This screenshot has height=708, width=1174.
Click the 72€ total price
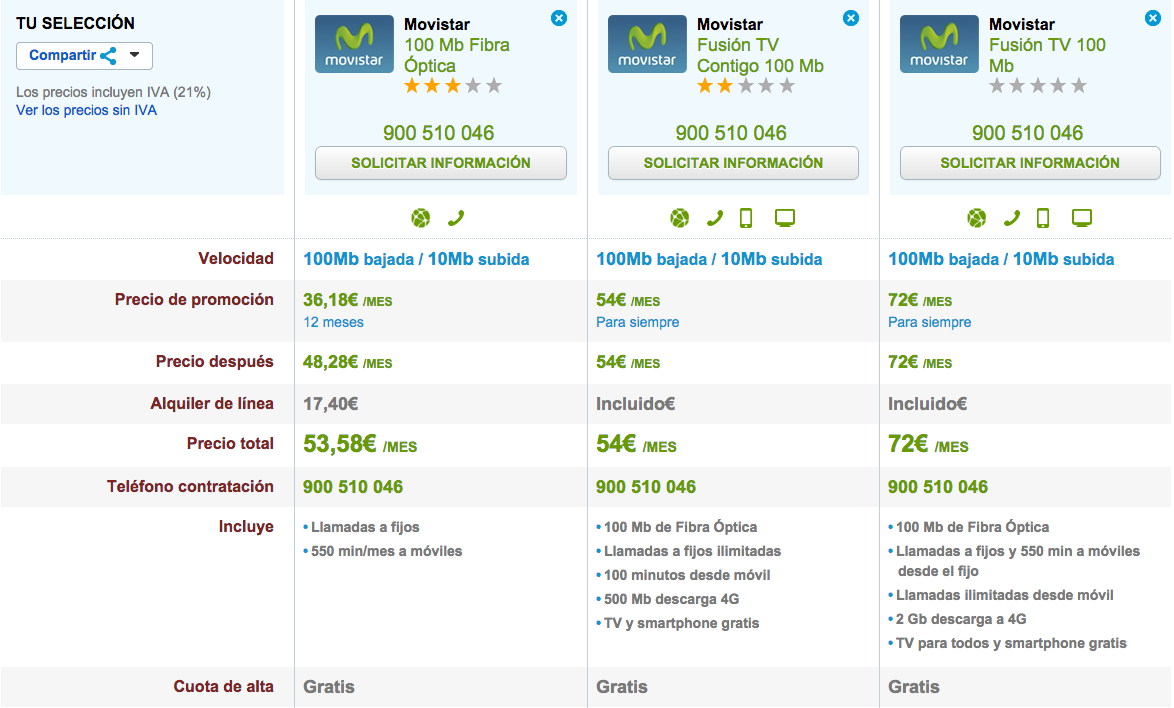[x=928, y=445]
